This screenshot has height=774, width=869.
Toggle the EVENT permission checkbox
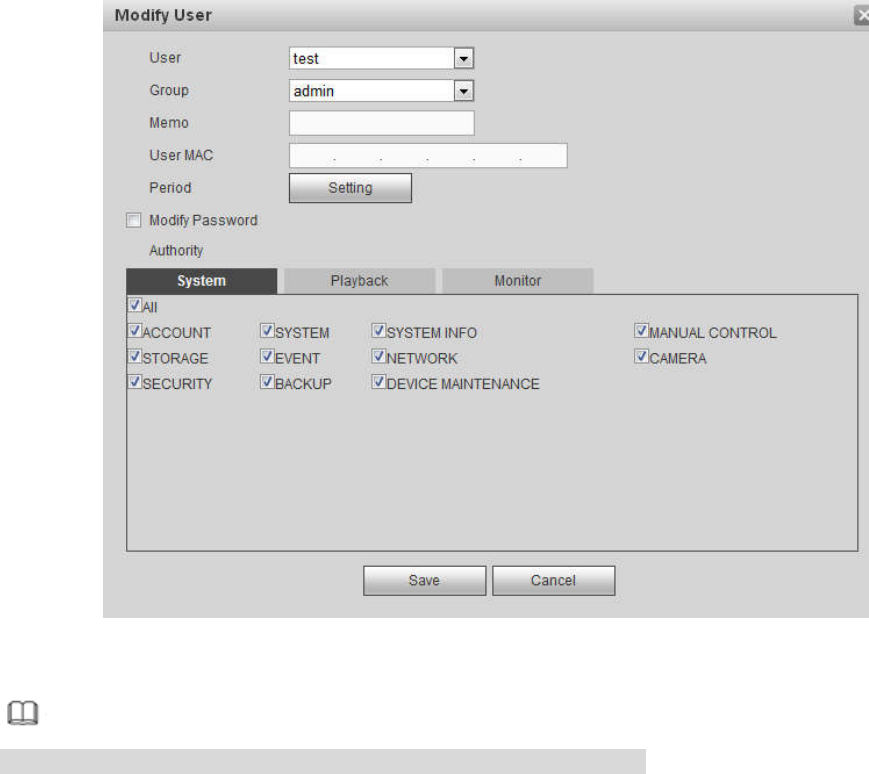click(267, 356)
